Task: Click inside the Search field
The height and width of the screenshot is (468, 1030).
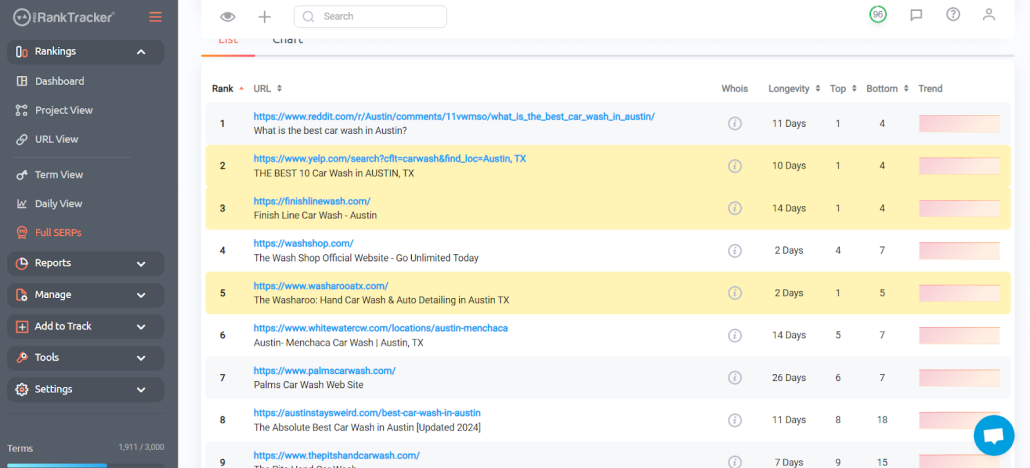Action: point(370,16)
